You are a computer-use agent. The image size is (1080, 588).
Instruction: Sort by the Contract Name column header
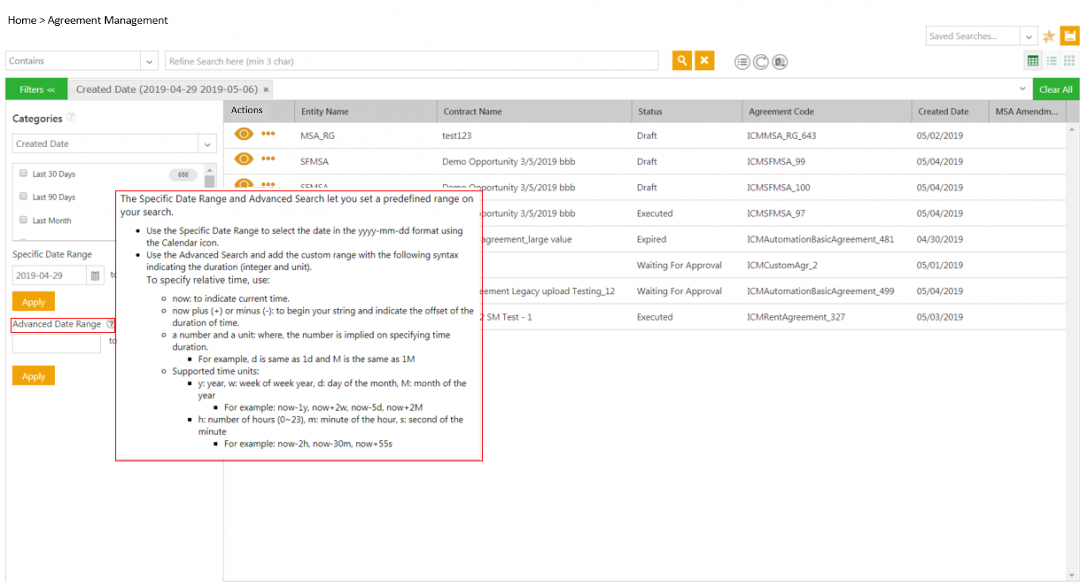472,112
